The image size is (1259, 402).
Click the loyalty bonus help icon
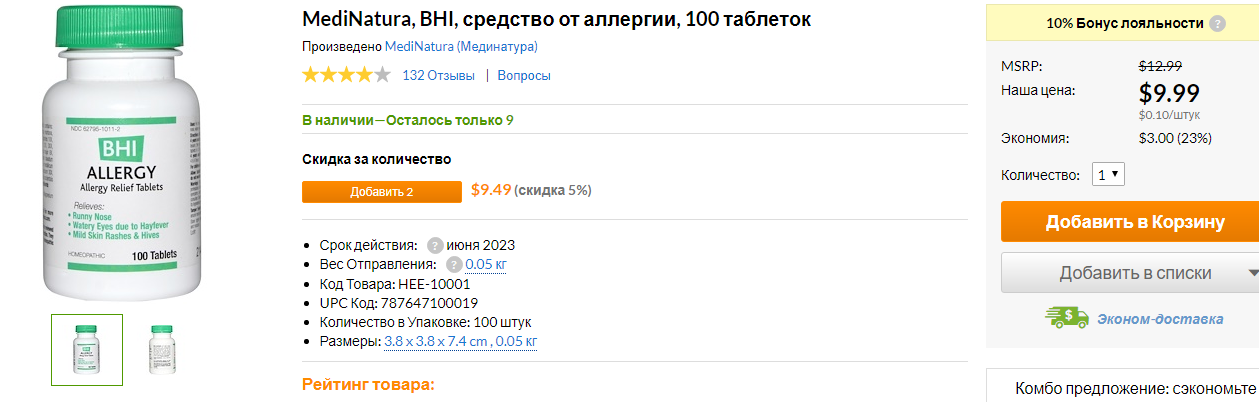(1217, 23)
